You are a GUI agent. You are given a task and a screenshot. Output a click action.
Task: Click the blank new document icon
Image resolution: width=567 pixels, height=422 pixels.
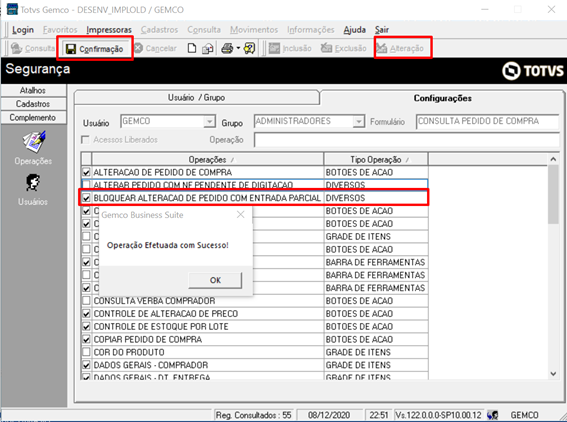pos(192,48)
